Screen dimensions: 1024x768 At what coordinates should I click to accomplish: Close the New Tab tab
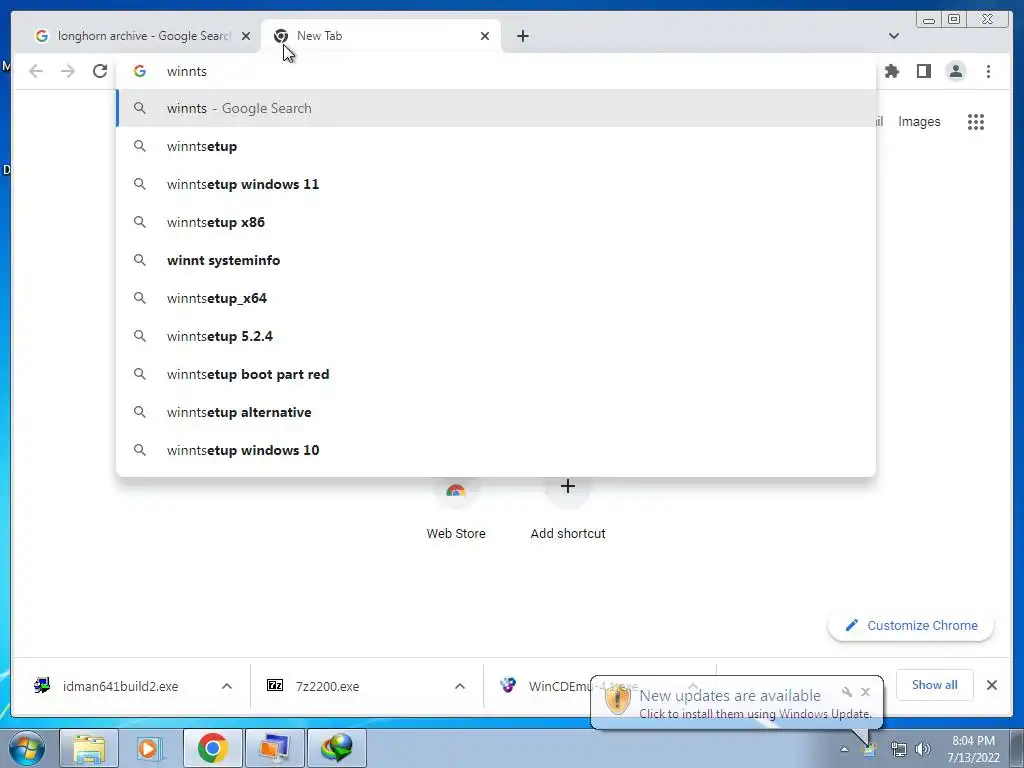tap(485, 36)
